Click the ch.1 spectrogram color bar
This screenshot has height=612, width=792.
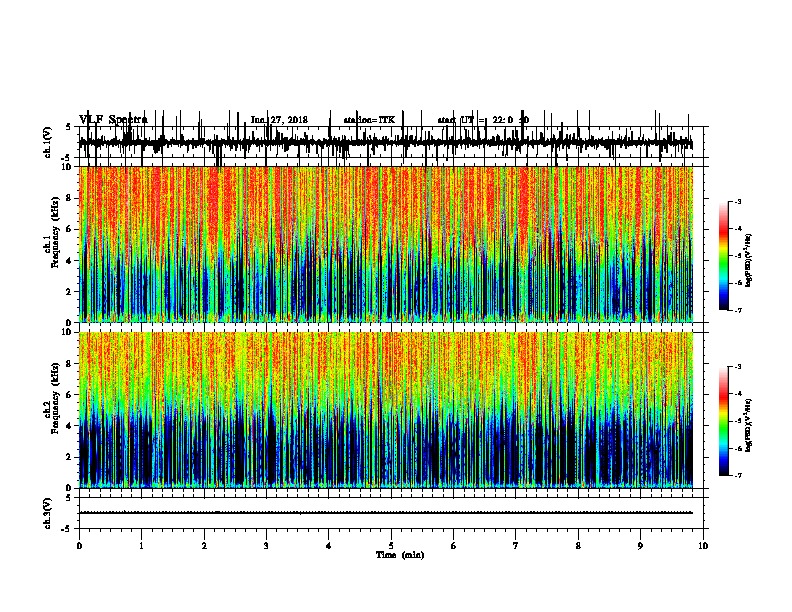724,256
